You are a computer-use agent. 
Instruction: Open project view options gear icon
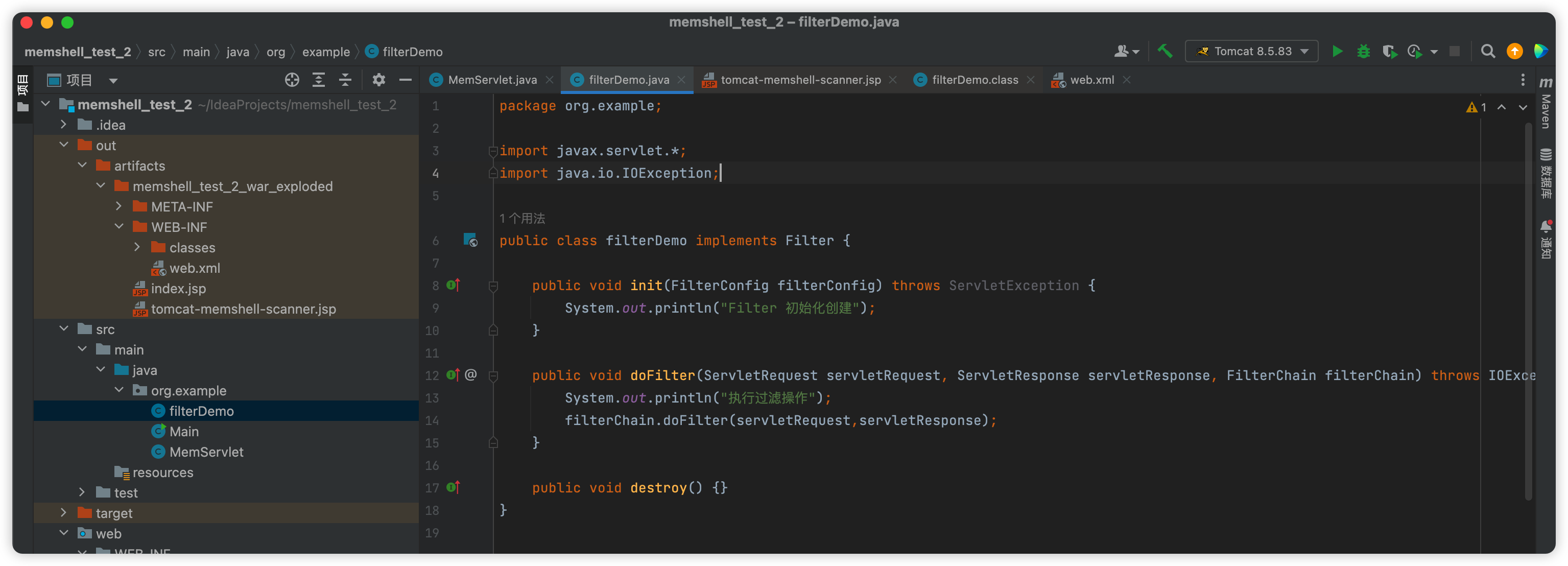coord(378,80)
